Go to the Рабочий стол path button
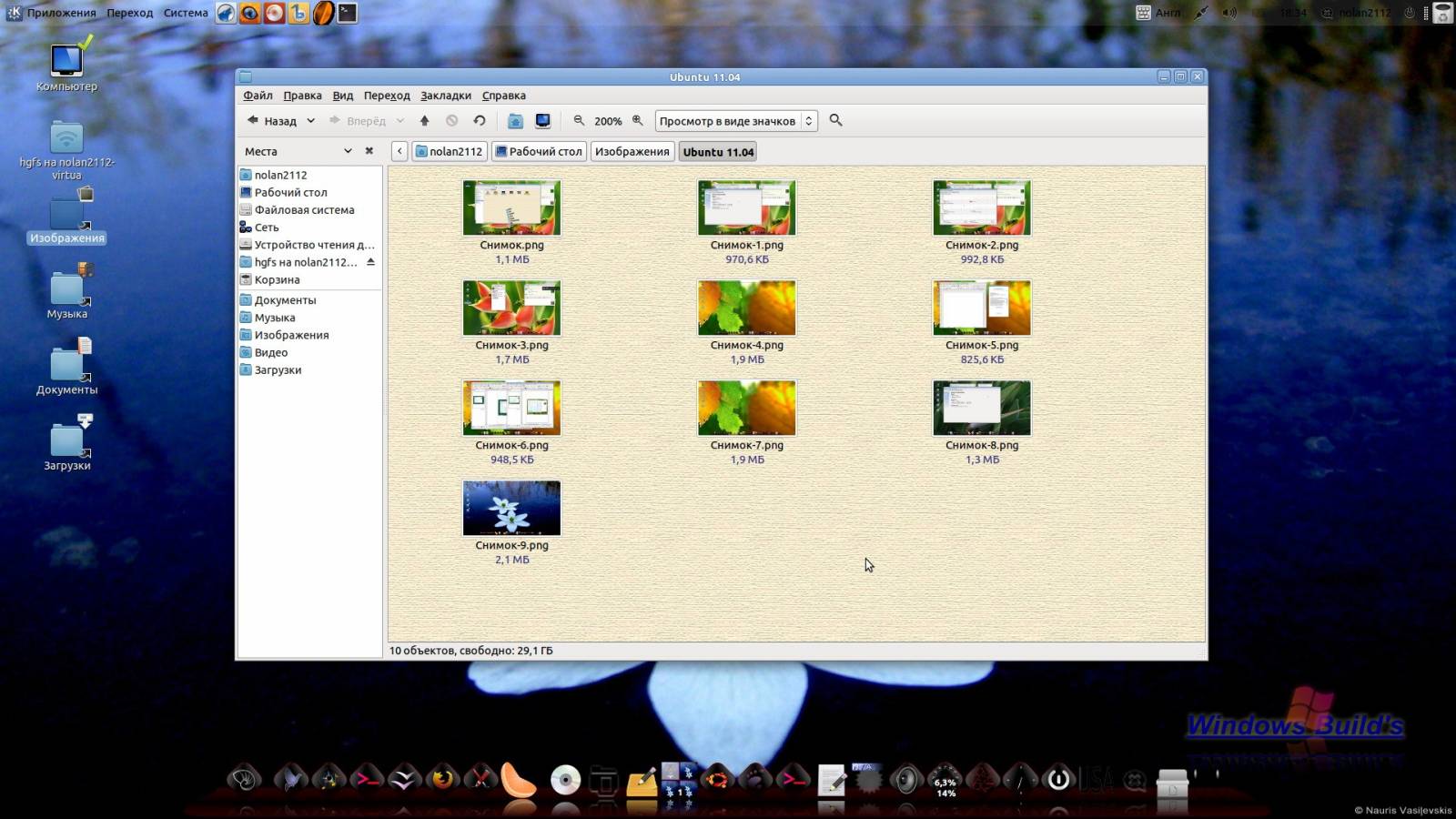This screenshot has width=1456, height=819. pos(539,151)
